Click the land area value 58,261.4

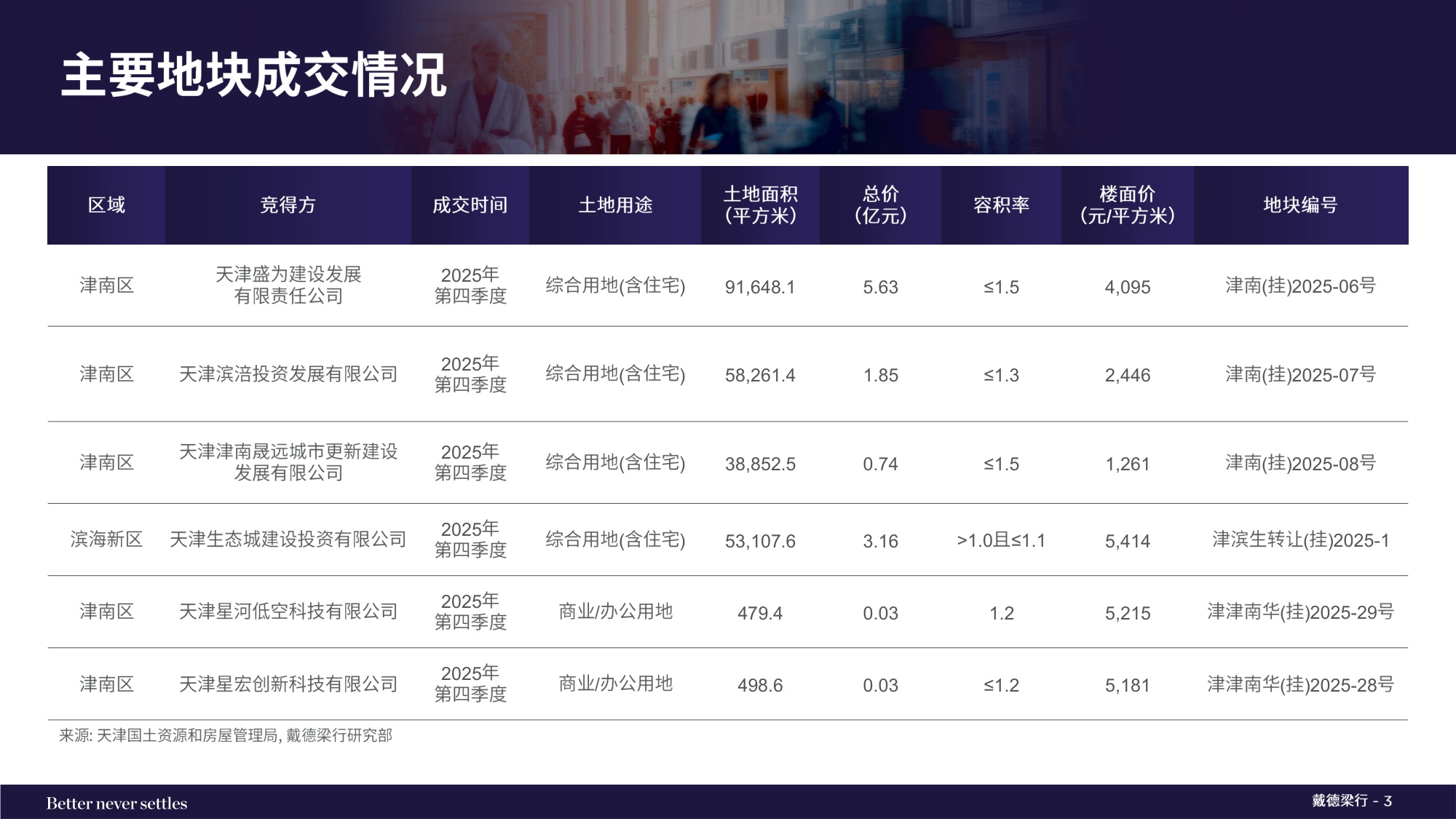tap(760, 375)
